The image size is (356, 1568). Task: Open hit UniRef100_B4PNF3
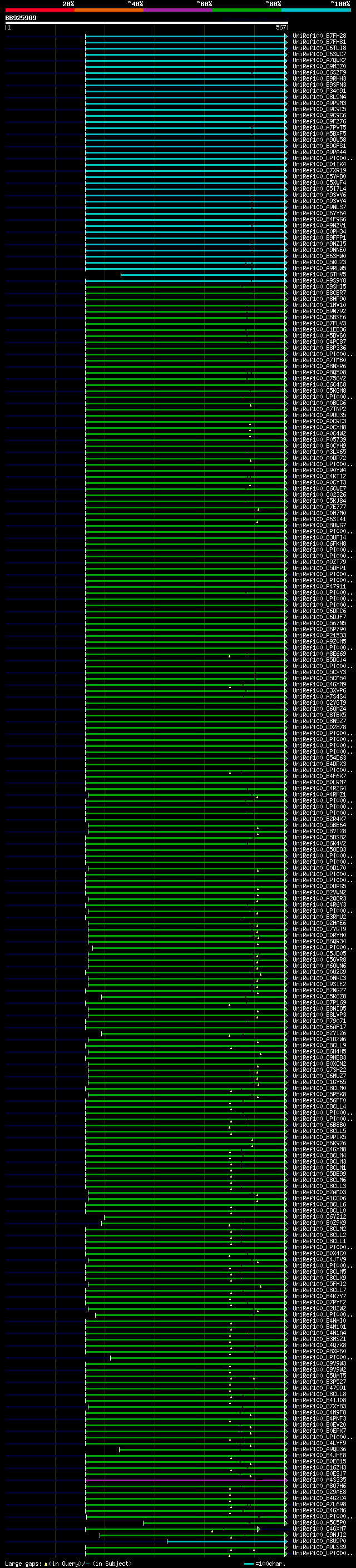click(x=319, y=1418)
